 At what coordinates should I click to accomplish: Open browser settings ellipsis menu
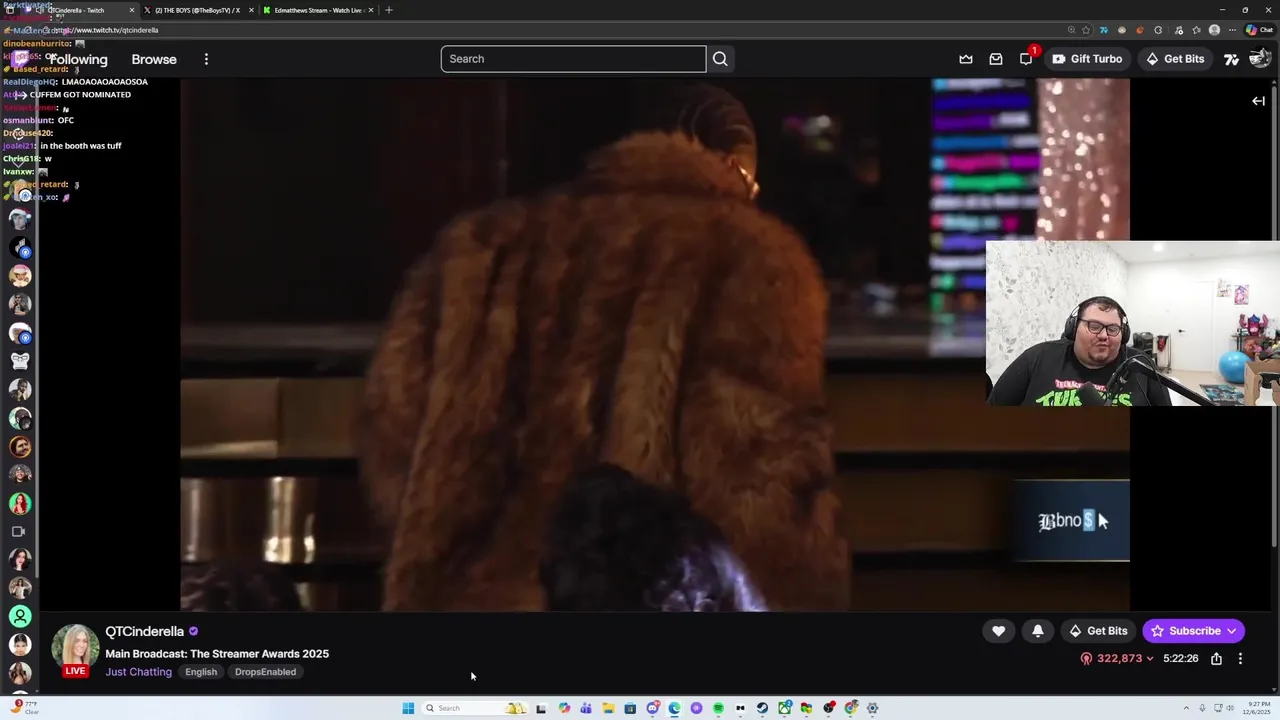tap(1232, 30)
